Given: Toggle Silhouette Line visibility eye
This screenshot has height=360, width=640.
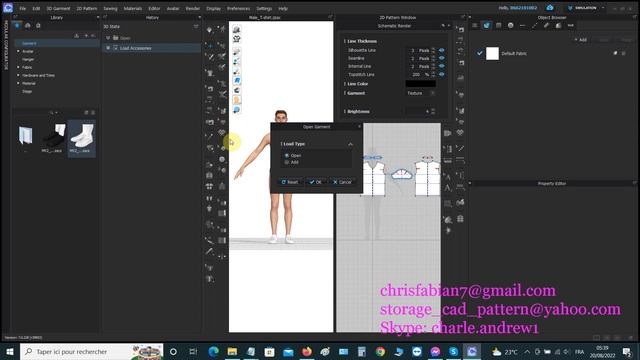Looking at the screenshot, I should pos(441,50).
